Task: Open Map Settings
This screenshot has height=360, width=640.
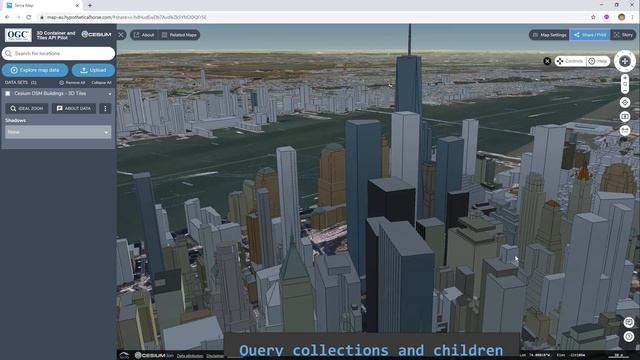Action: [549, 35]
